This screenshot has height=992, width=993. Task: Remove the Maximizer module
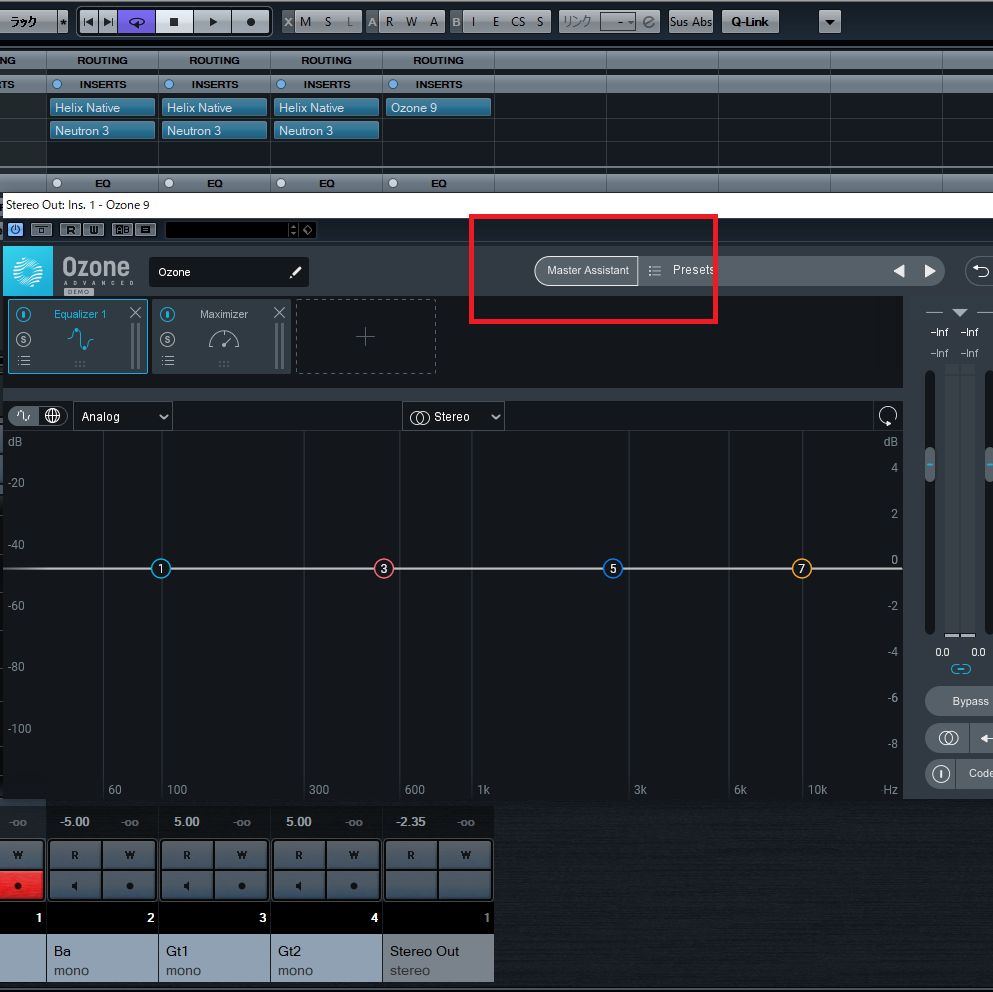(x=279, y=312)
